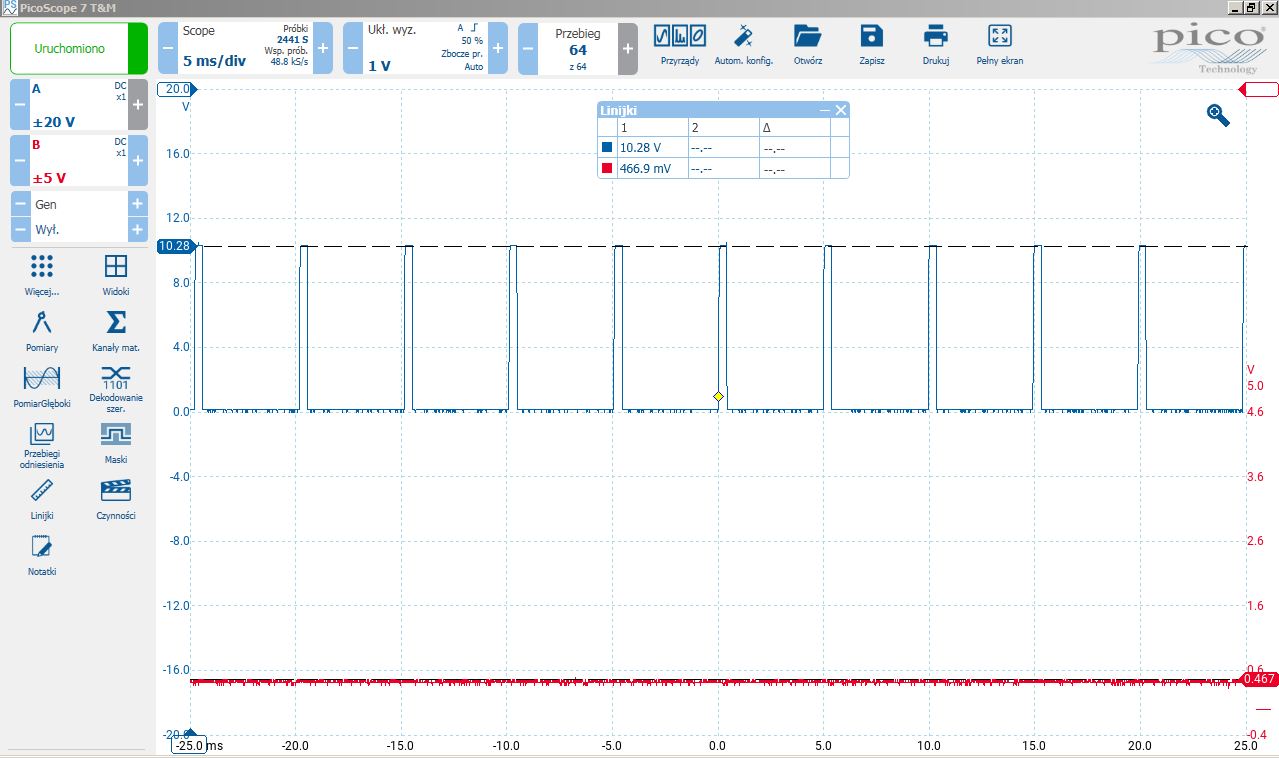
Task: Select the red 0.467 ruler handle
Action: [x=1258, y=679]
